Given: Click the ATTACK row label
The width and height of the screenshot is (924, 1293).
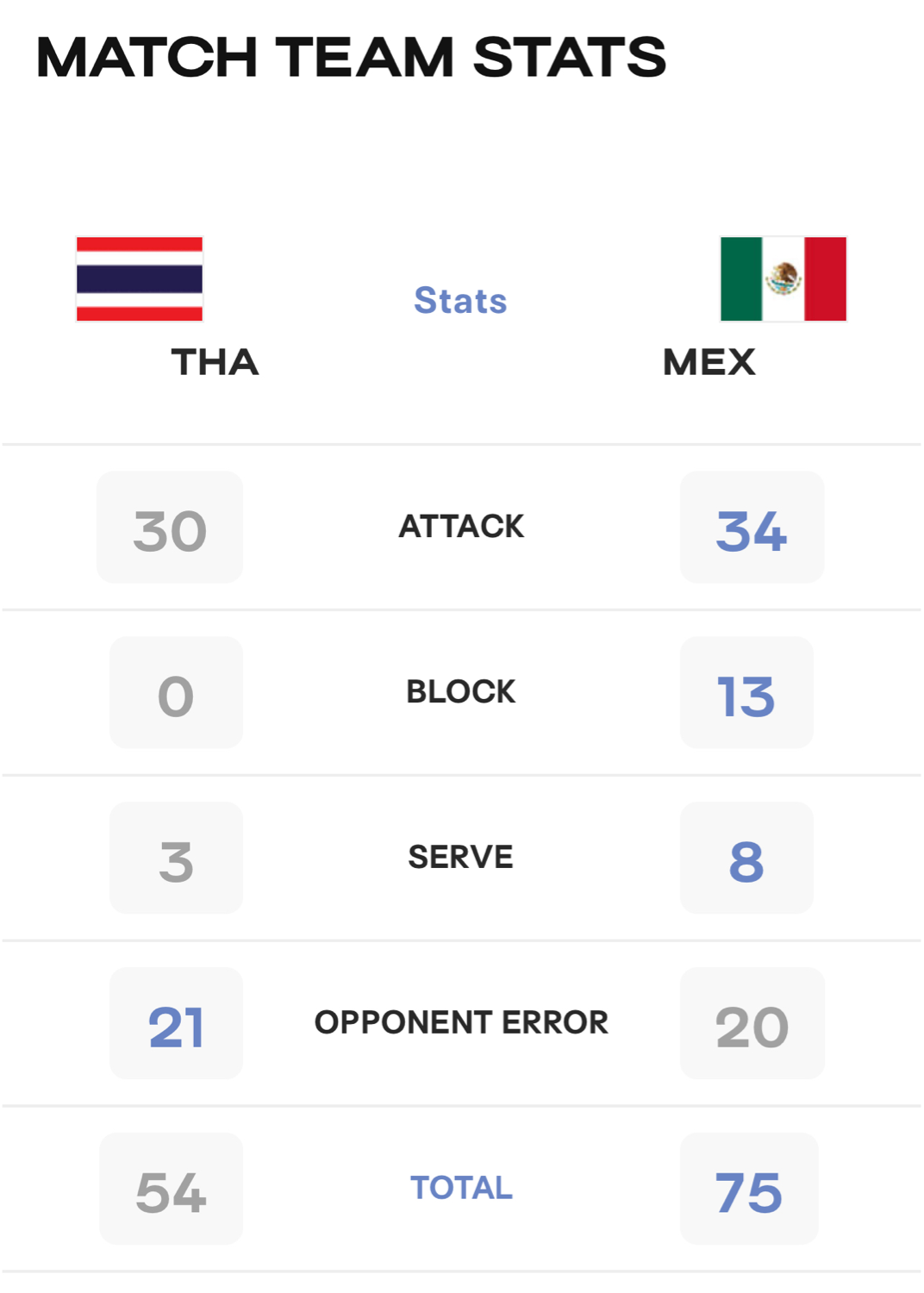Looking at the screenshot, I should click(x=461, y=527).
